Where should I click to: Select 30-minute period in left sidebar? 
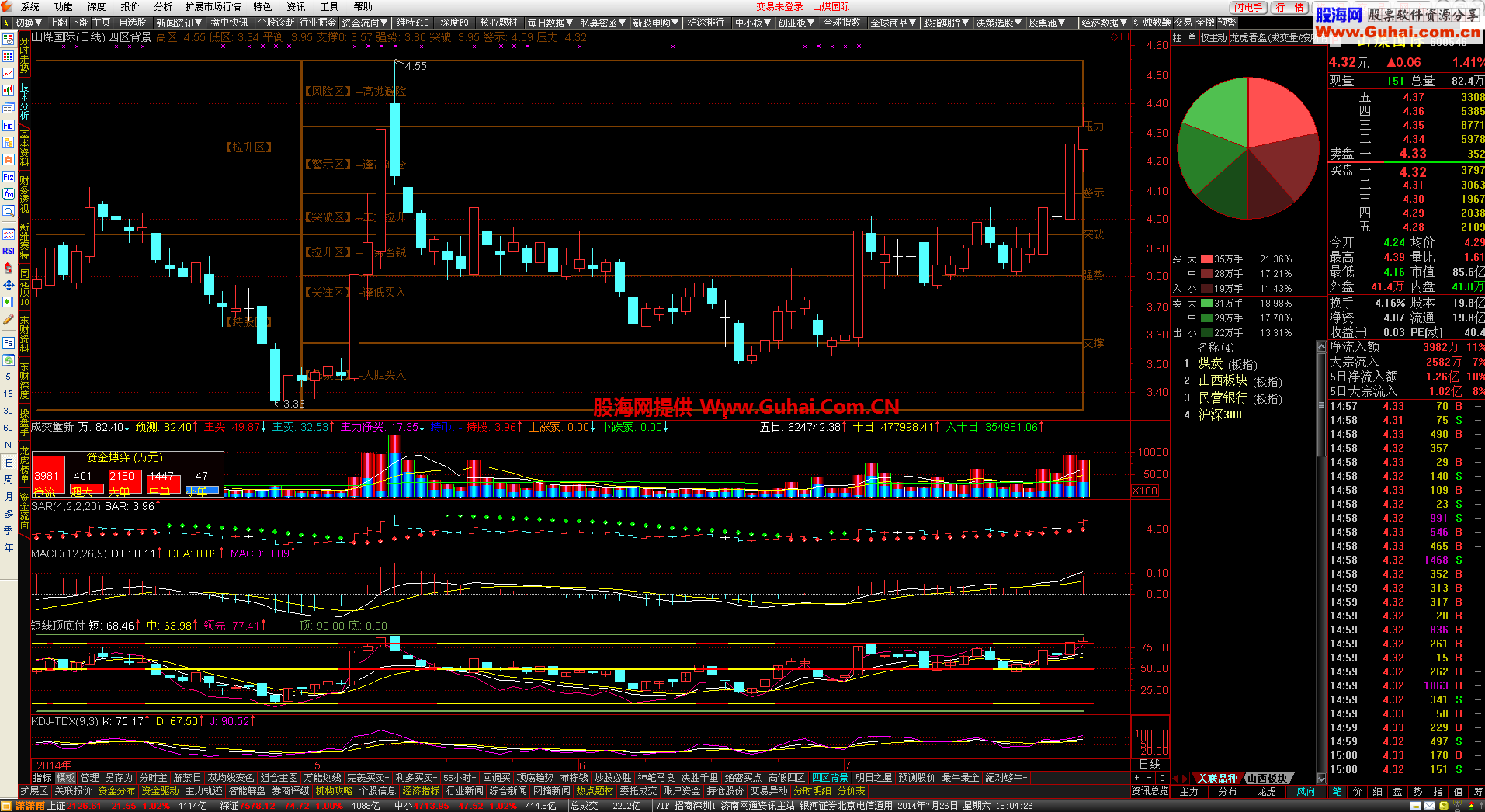coord(9,411)
